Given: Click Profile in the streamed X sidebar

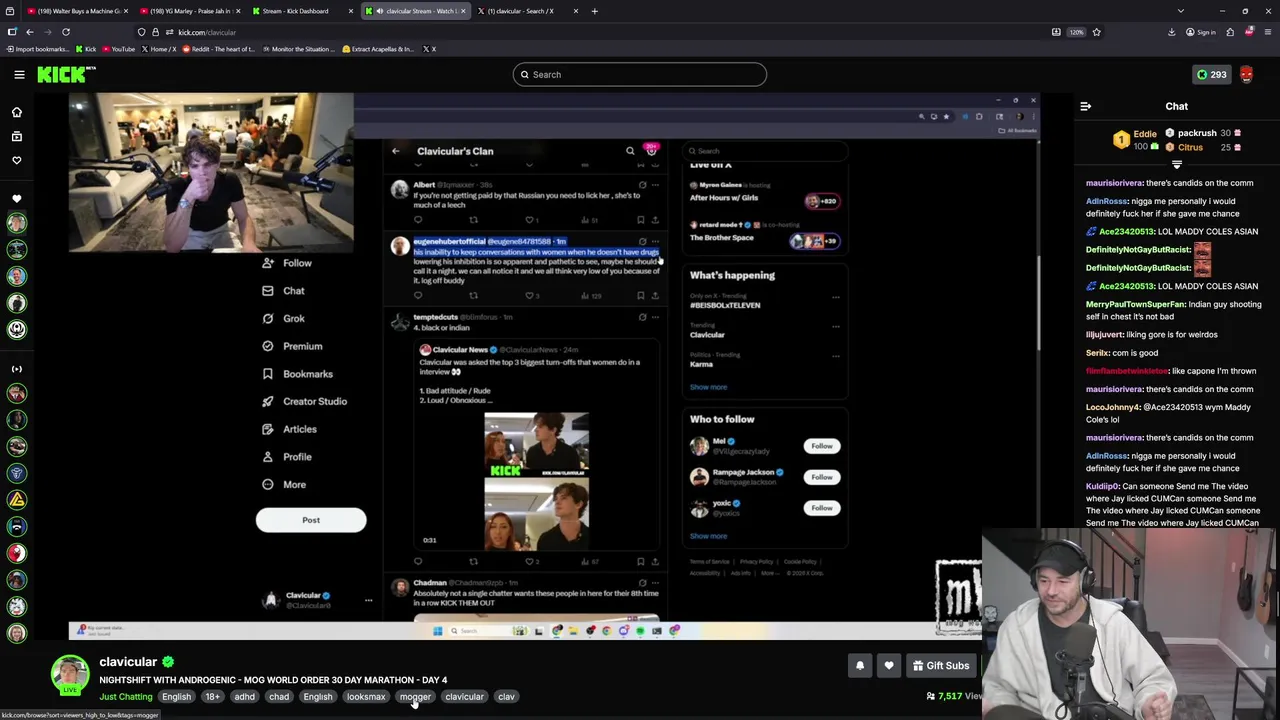Looking at the screenshot, I should pyautogui.click(x=288, y=457).
